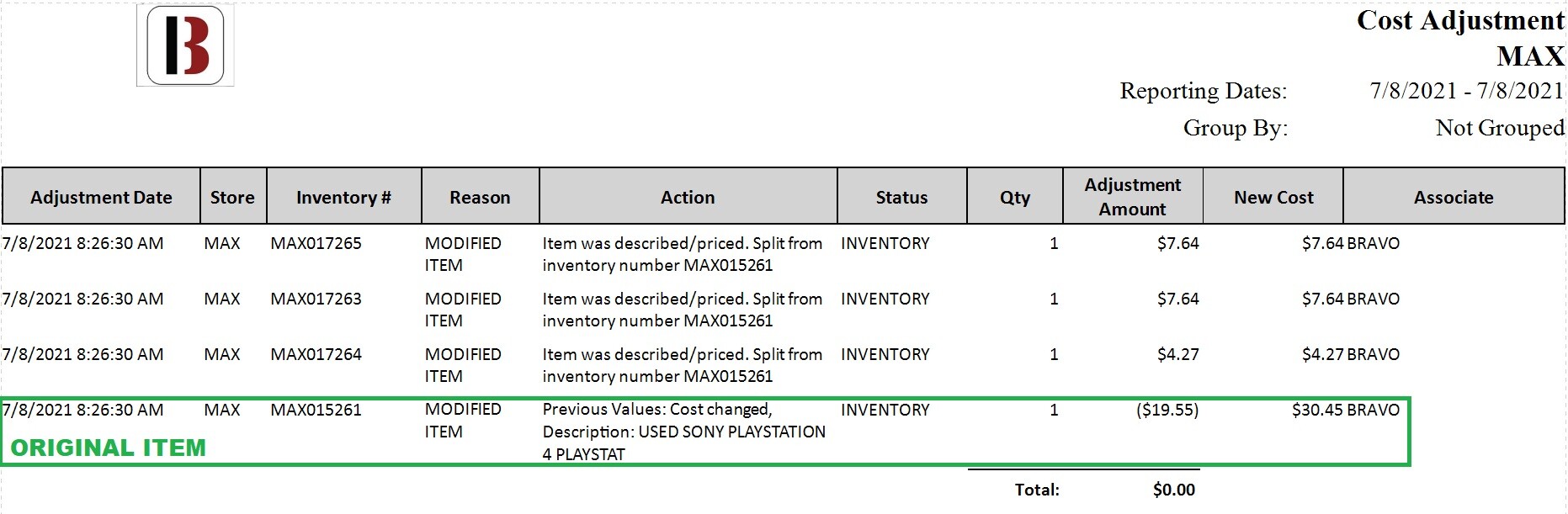Select inventory number MAX017264

tap(316, 354)
